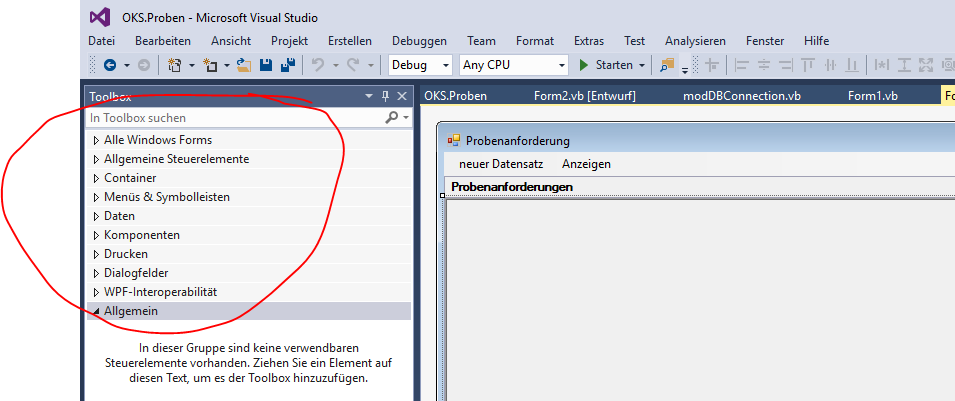Viewport: 955px width, 401px height.
Task: Click the Align Centers layout icon
Action: point(764,65)
